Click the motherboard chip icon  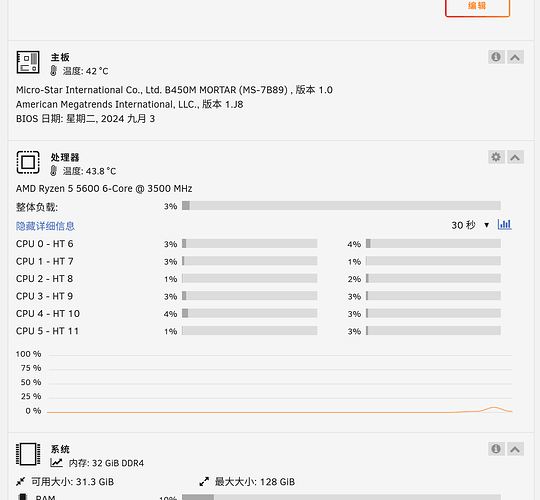(28, 62)
